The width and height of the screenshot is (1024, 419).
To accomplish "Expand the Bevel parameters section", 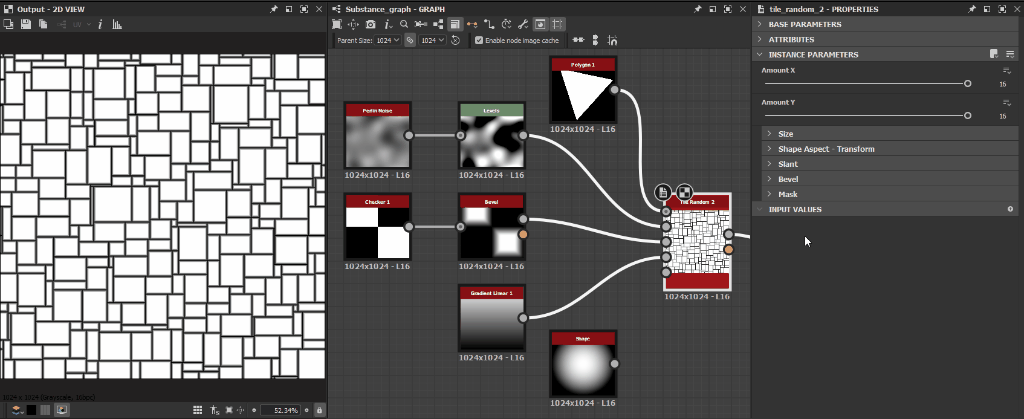I will pos(787,179).
